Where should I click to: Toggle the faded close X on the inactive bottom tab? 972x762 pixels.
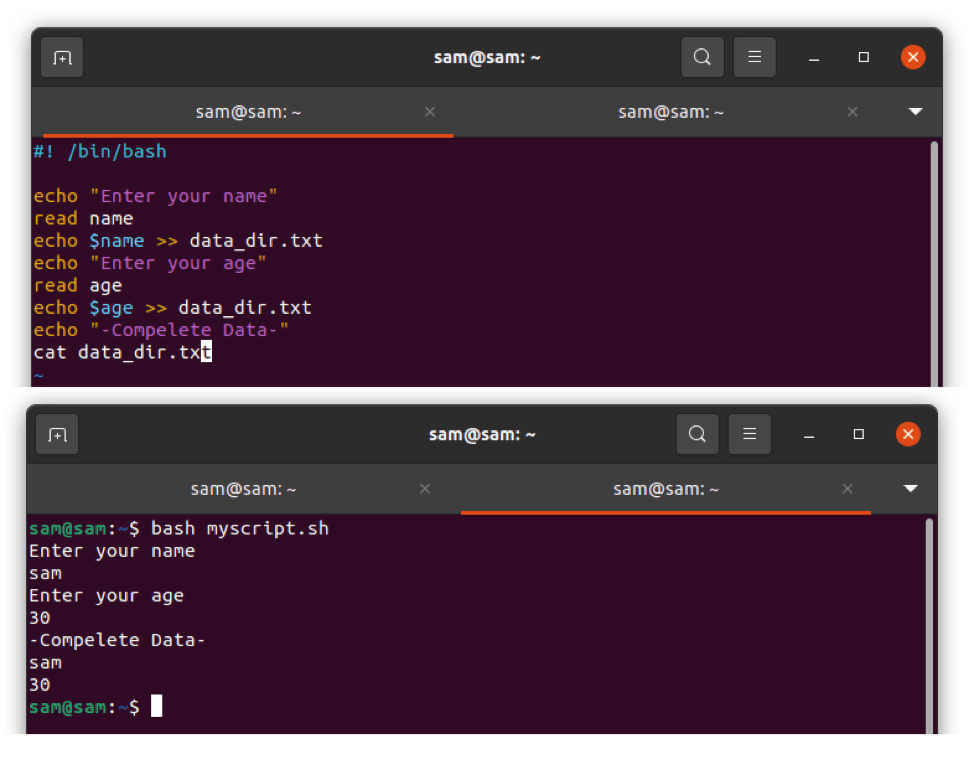pyautogui.click(x=425, y=489)
